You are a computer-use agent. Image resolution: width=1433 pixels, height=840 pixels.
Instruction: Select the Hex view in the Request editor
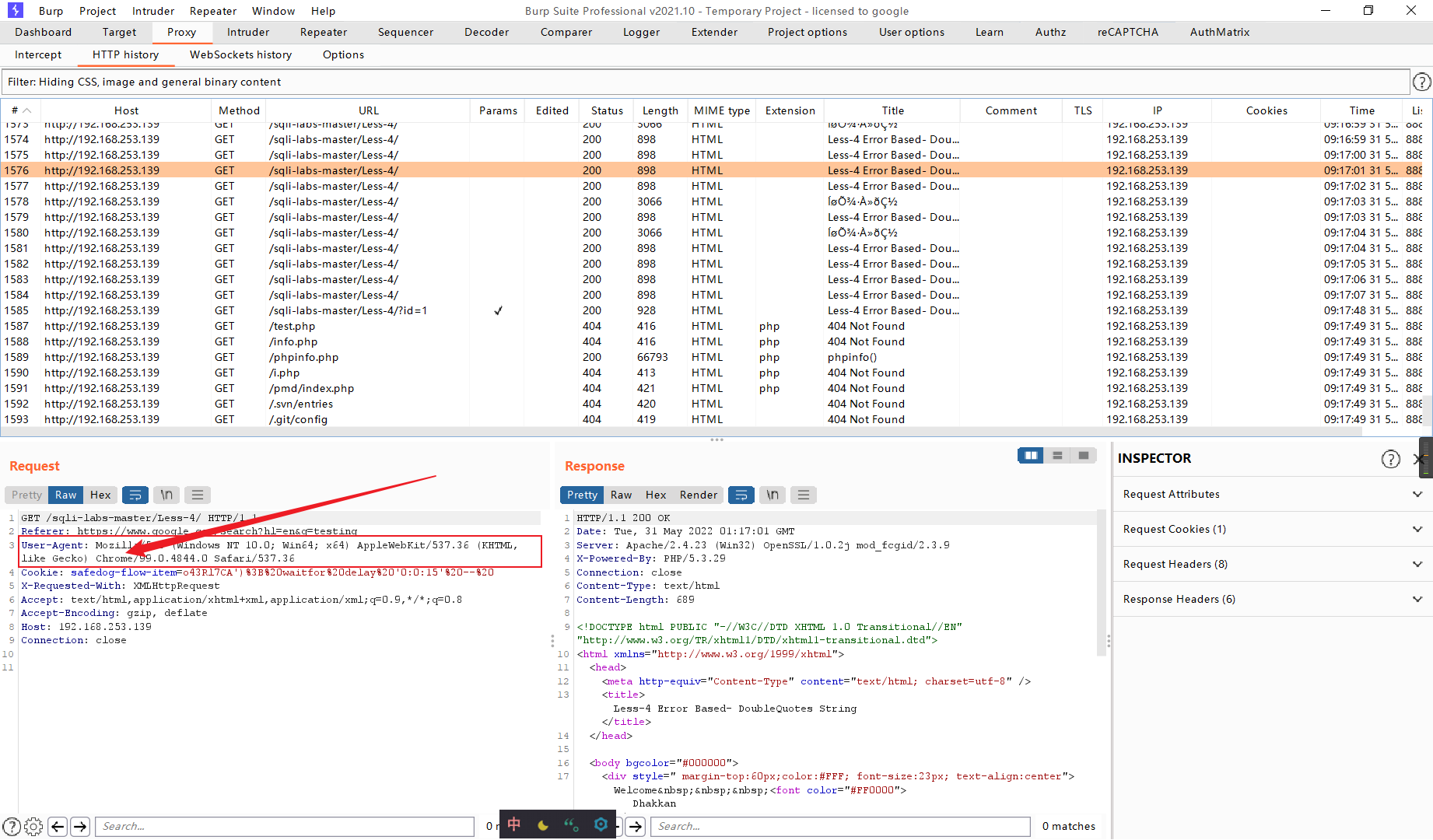coord(100,495)
